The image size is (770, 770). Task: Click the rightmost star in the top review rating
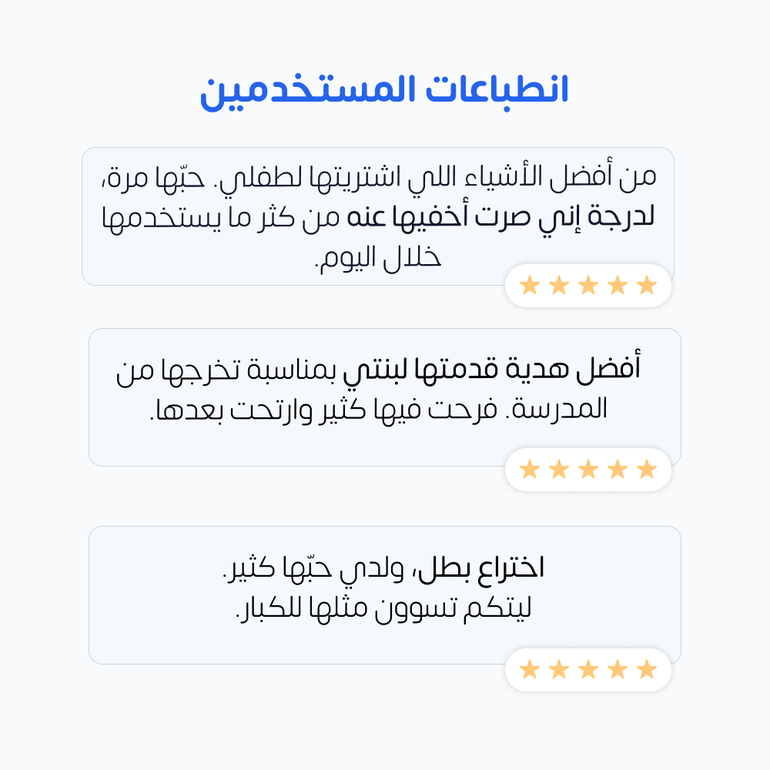click(647, 285)
